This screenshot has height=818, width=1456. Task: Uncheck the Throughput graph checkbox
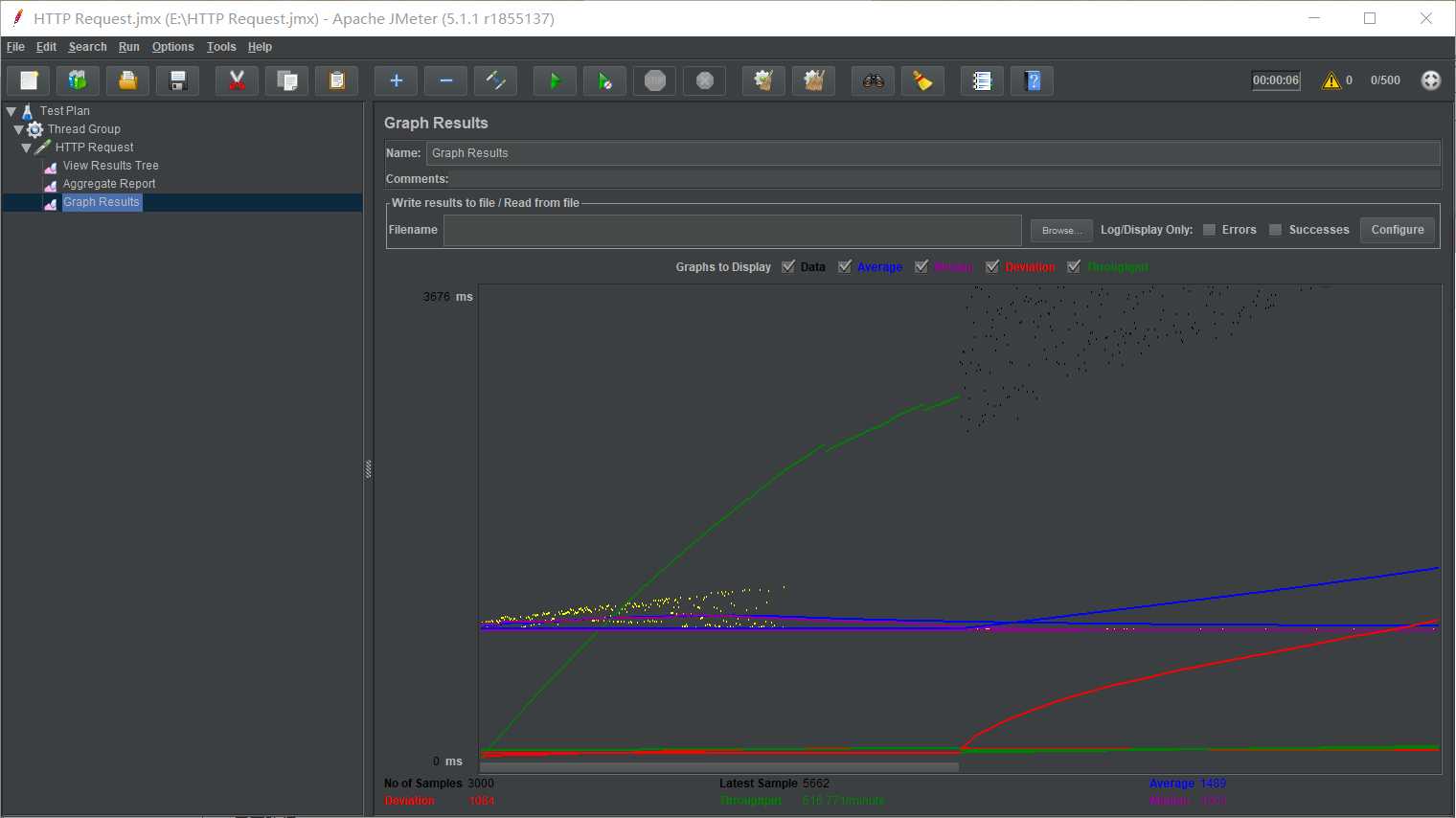coord(1074,267)
